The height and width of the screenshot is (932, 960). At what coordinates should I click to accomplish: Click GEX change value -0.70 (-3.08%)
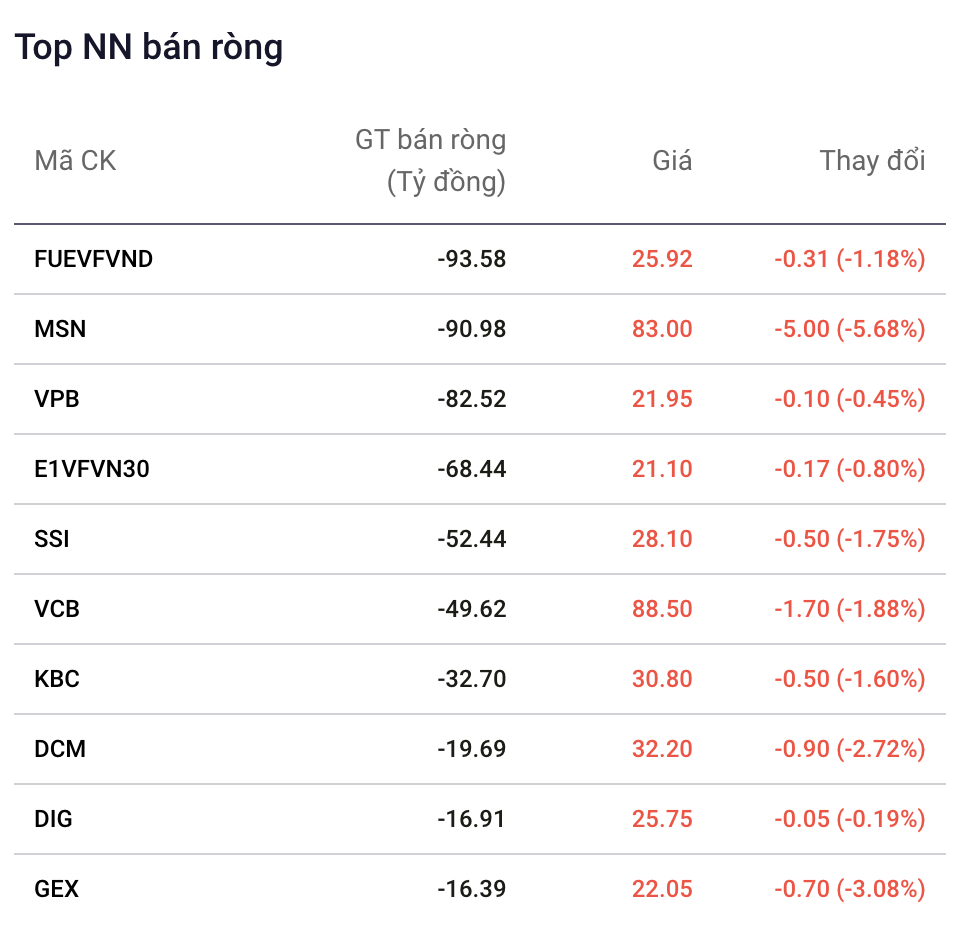850,889
